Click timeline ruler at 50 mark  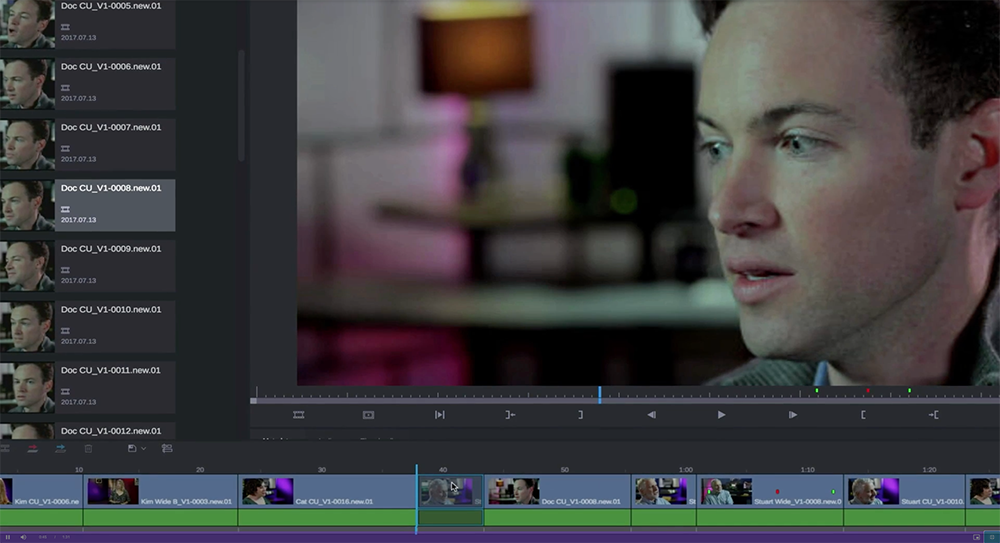click(564, 470)
